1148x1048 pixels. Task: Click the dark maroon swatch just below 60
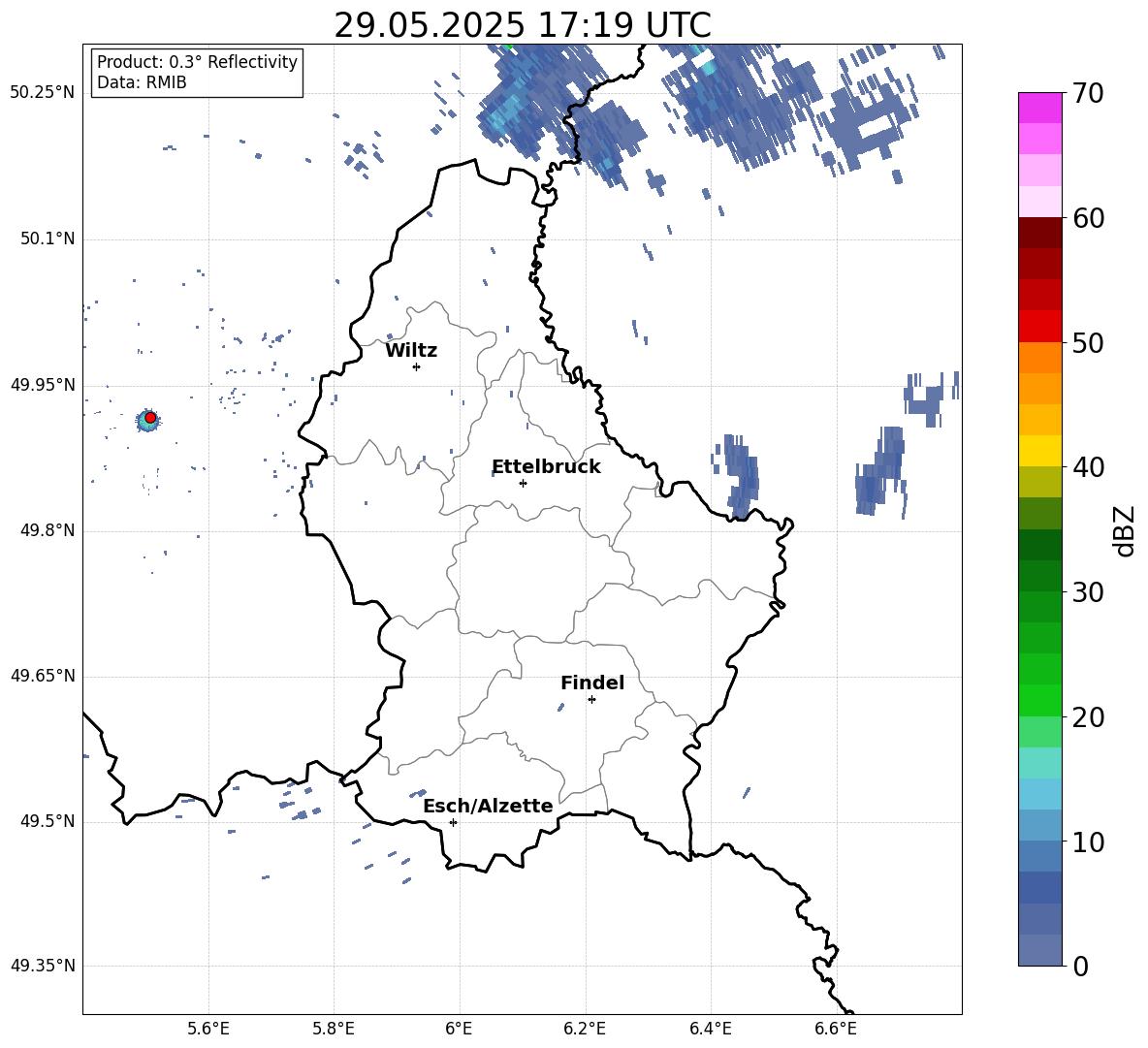[1039, 233]
